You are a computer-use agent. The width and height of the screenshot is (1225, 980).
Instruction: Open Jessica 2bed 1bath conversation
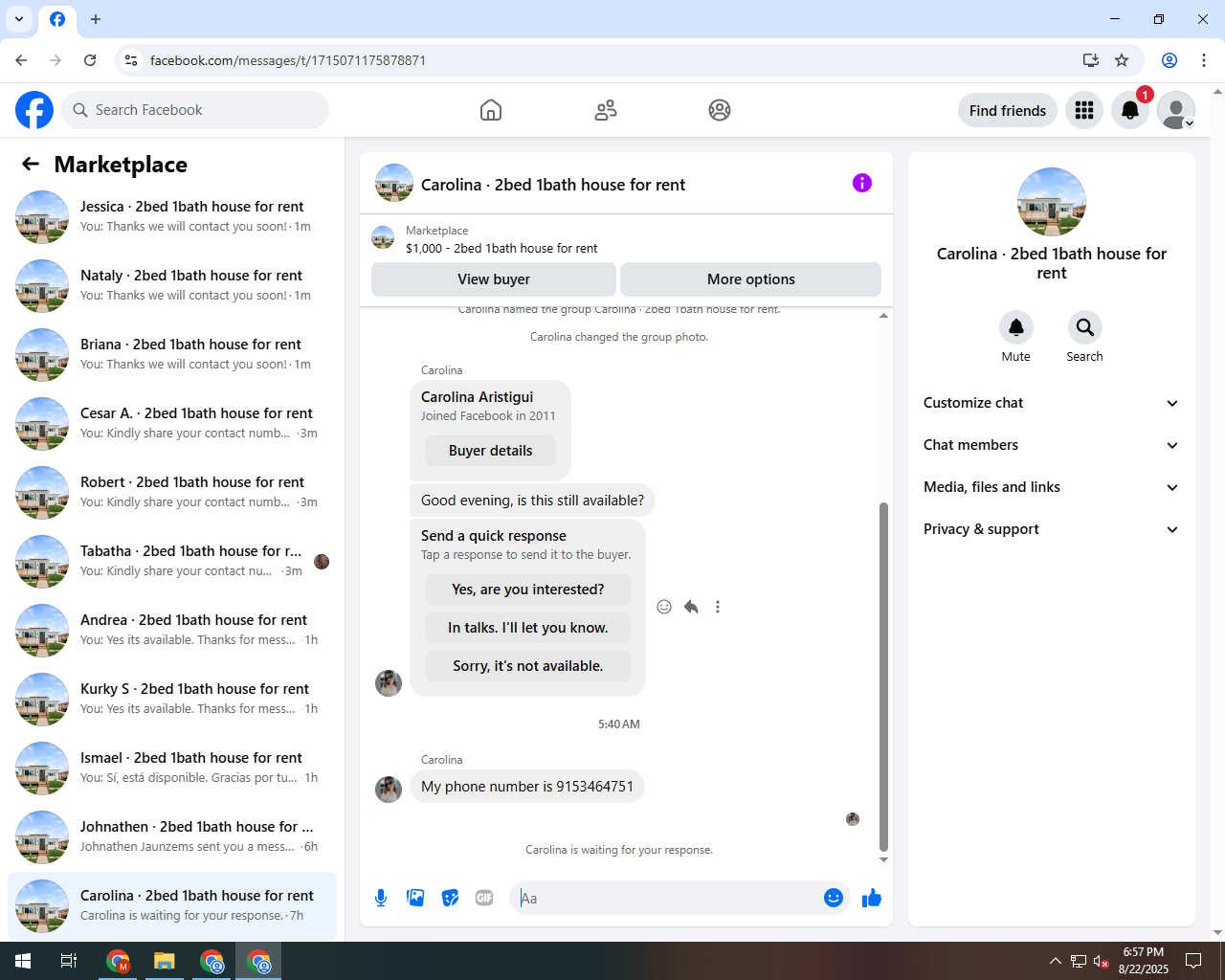tap(172, 216)
